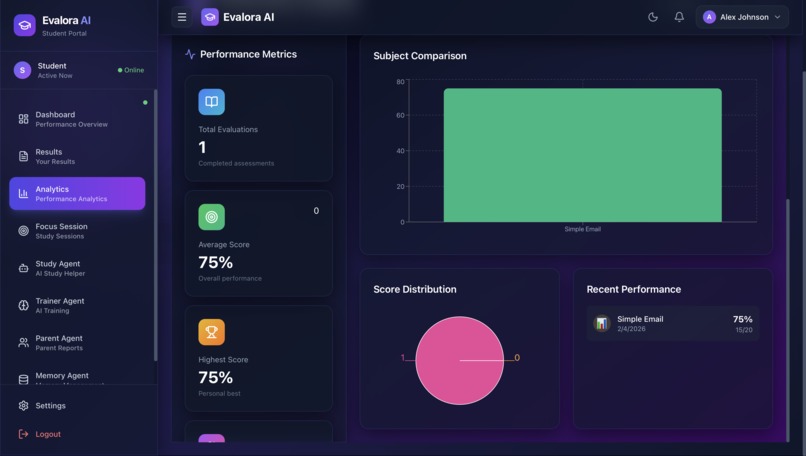The width and height of the screenshot is (806, 456).
Task: Click the pink Score Distribution pie
Action: (460, 360)
